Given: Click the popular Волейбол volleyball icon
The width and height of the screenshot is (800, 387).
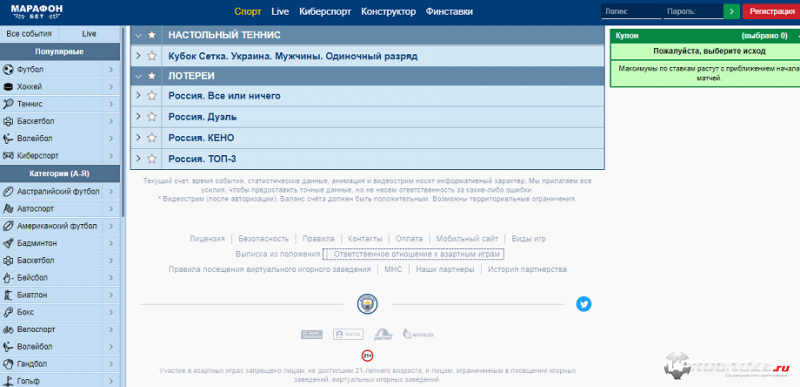Looking at the screenshot, I should pos(8,139).
